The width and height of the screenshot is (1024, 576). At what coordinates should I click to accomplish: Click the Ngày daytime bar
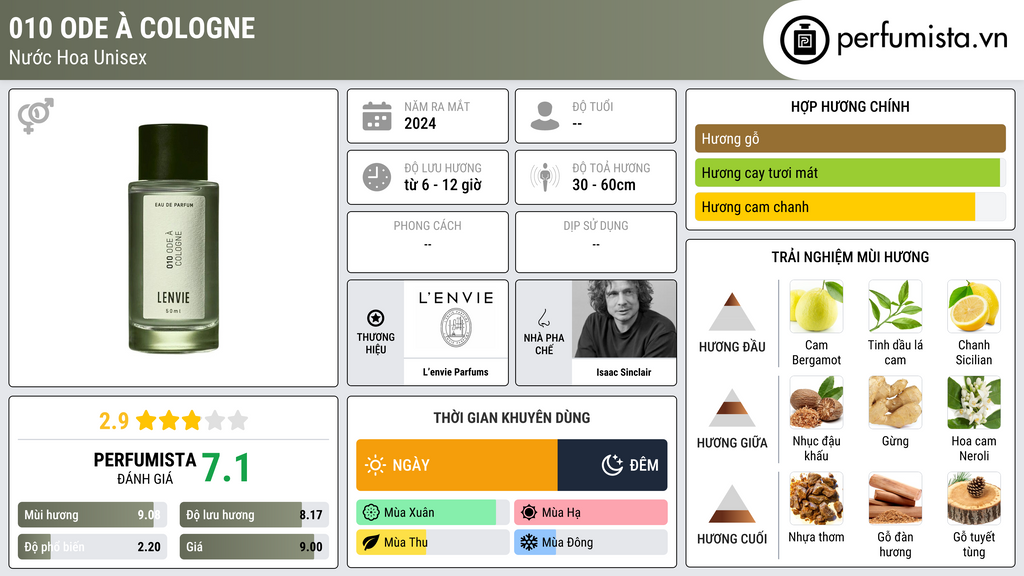[456, 465]
